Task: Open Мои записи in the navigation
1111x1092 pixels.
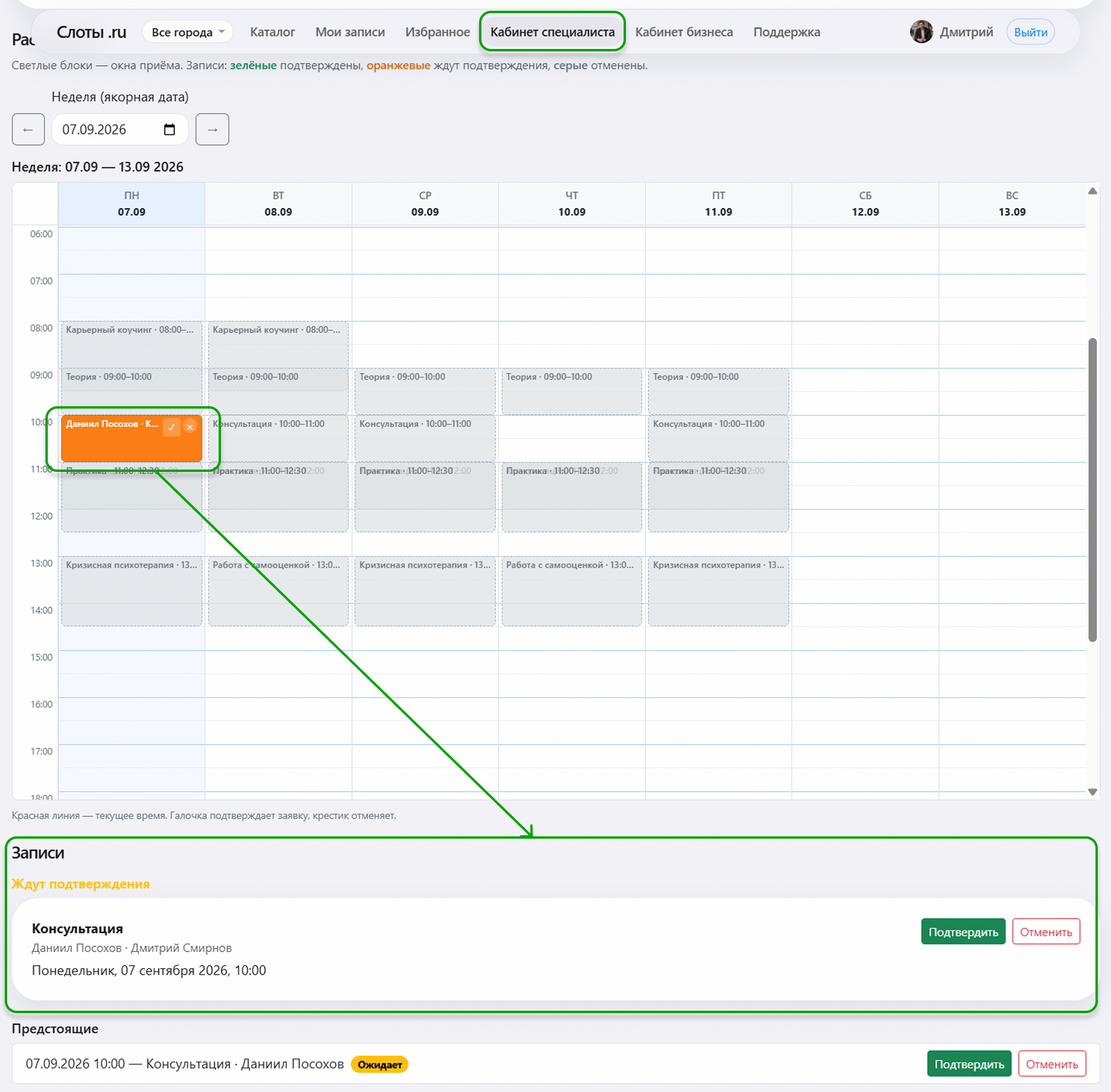Action: (350, 32)
